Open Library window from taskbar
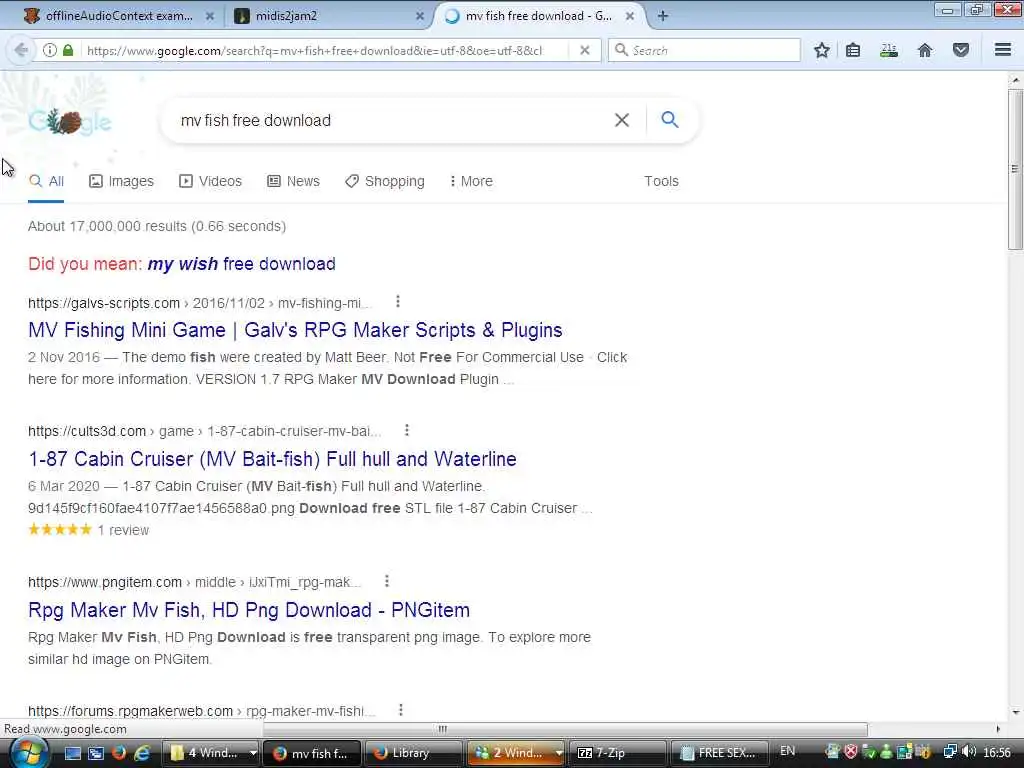 [413, 753]
